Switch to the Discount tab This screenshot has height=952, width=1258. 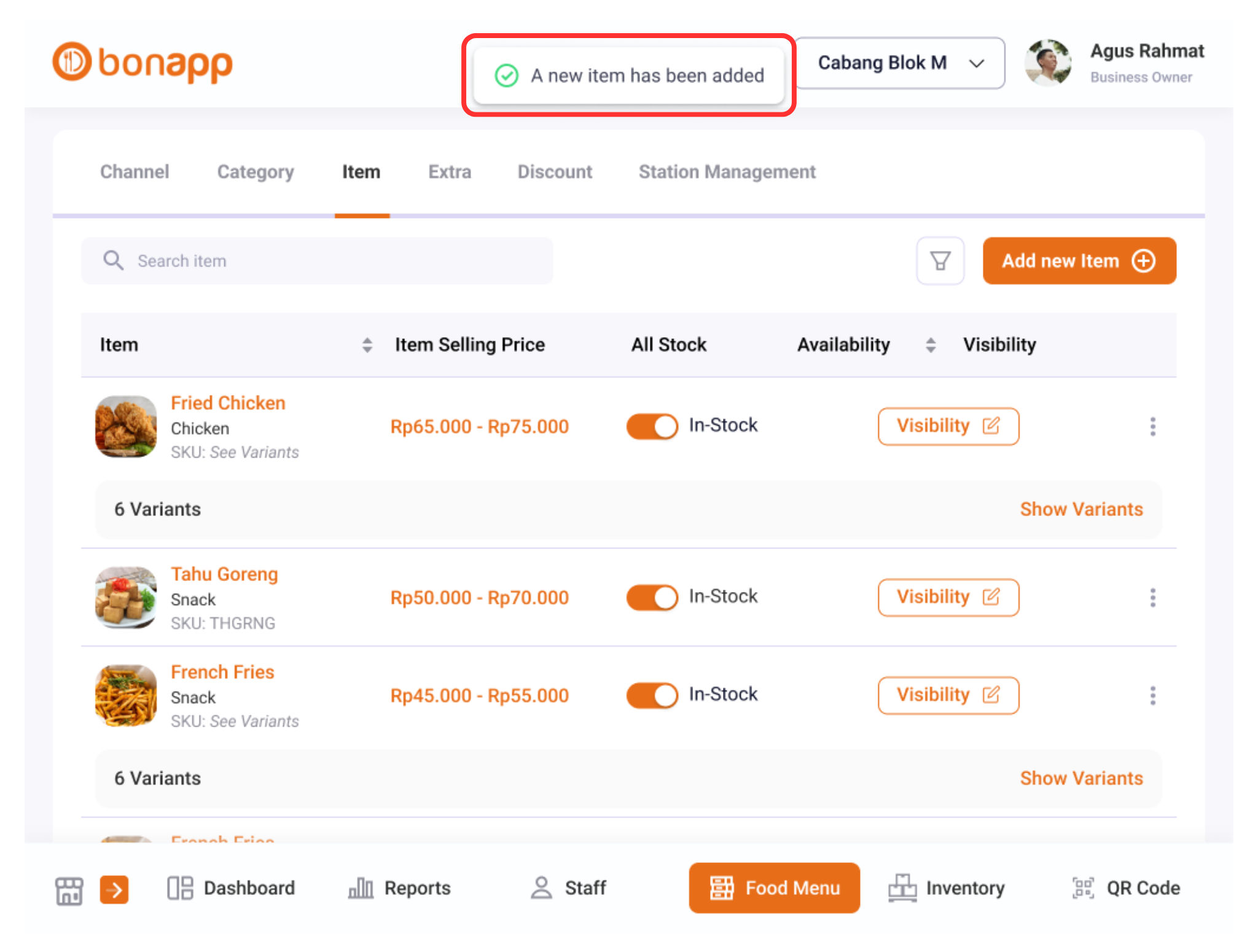point(554,172)
